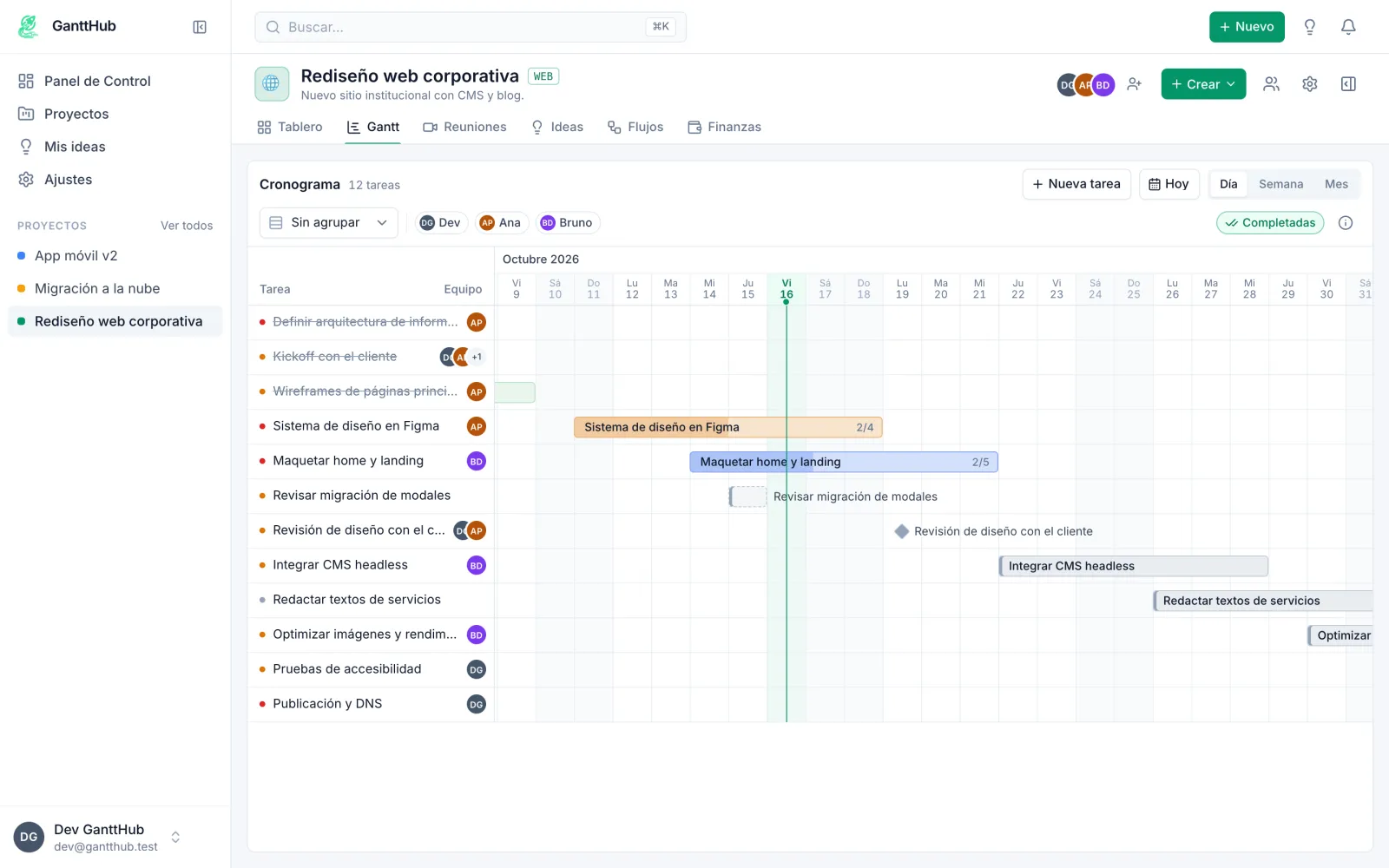This screenshot has height=868, width=1389.
Task: Open the Flujos tab
Action: [x=635, y=127]
